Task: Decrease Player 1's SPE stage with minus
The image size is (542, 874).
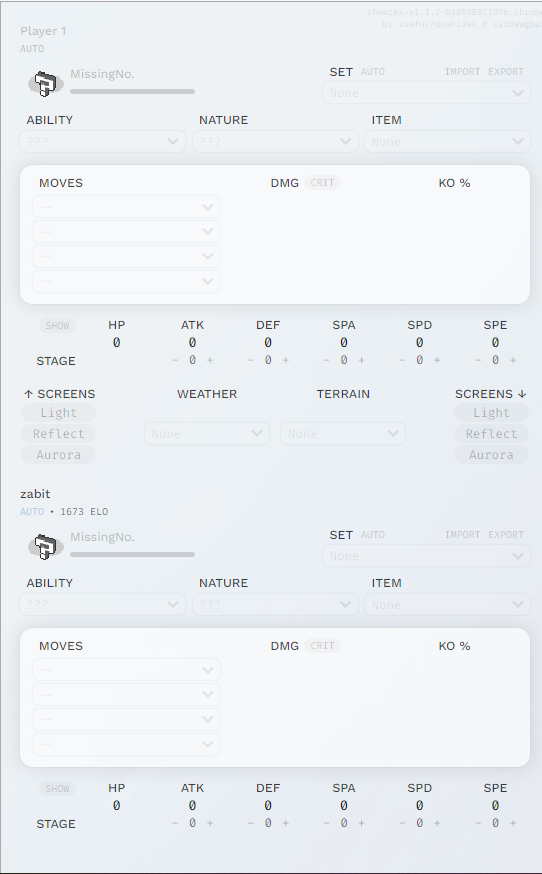Action: (x=478, y=361)
